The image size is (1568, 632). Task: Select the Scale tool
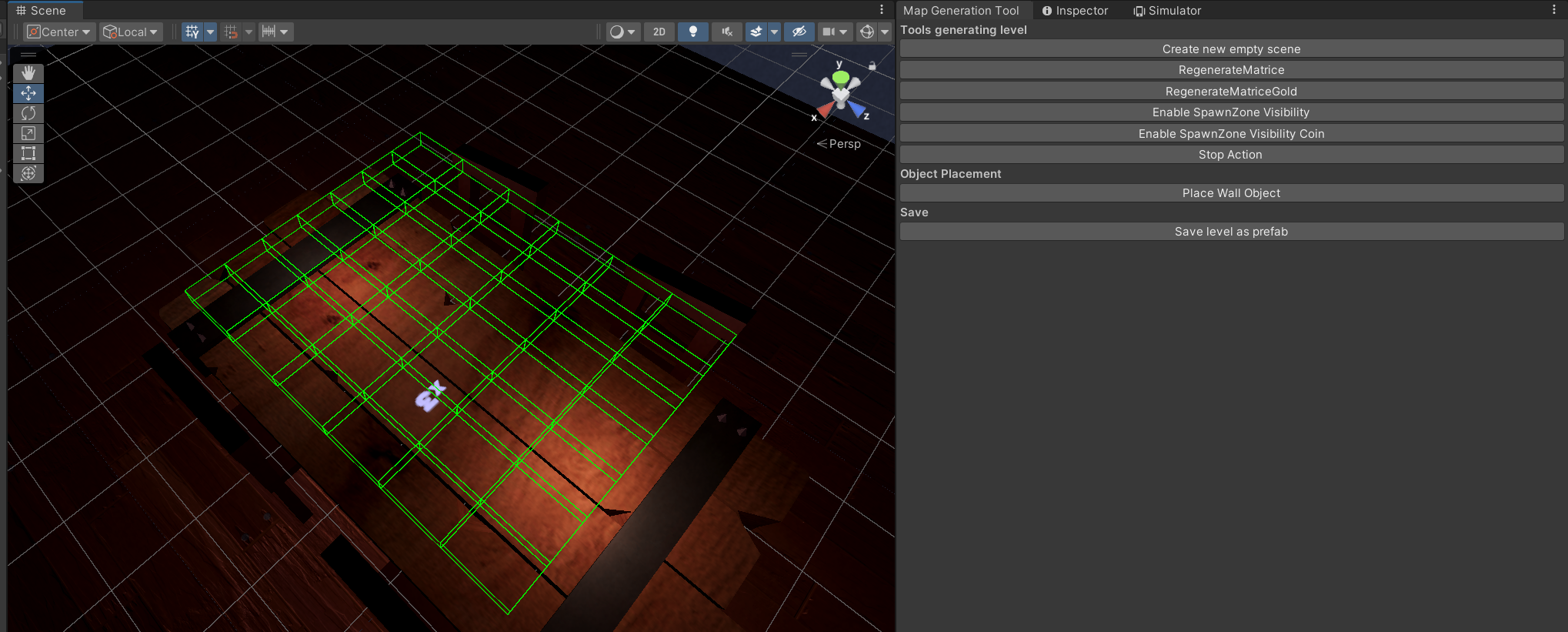pos(28,133)
